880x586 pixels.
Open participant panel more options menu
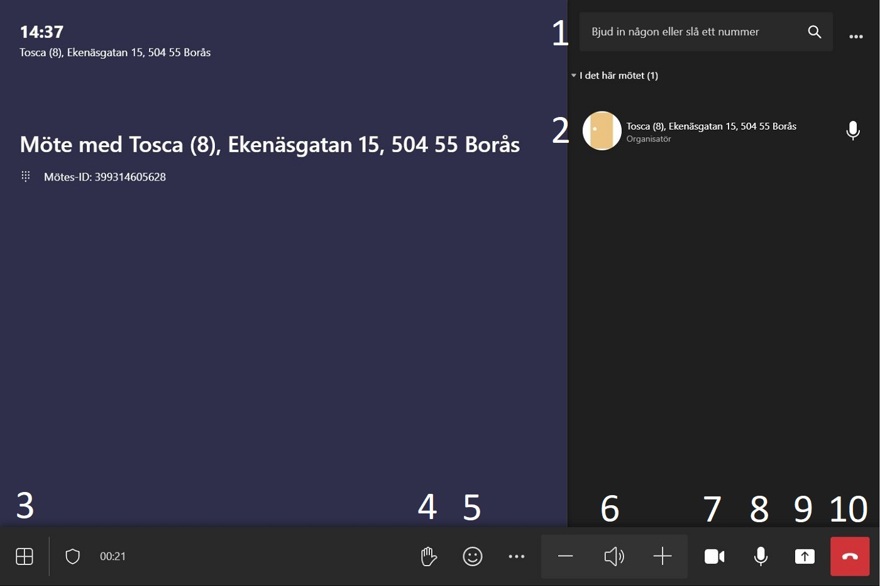pos(856,36)
